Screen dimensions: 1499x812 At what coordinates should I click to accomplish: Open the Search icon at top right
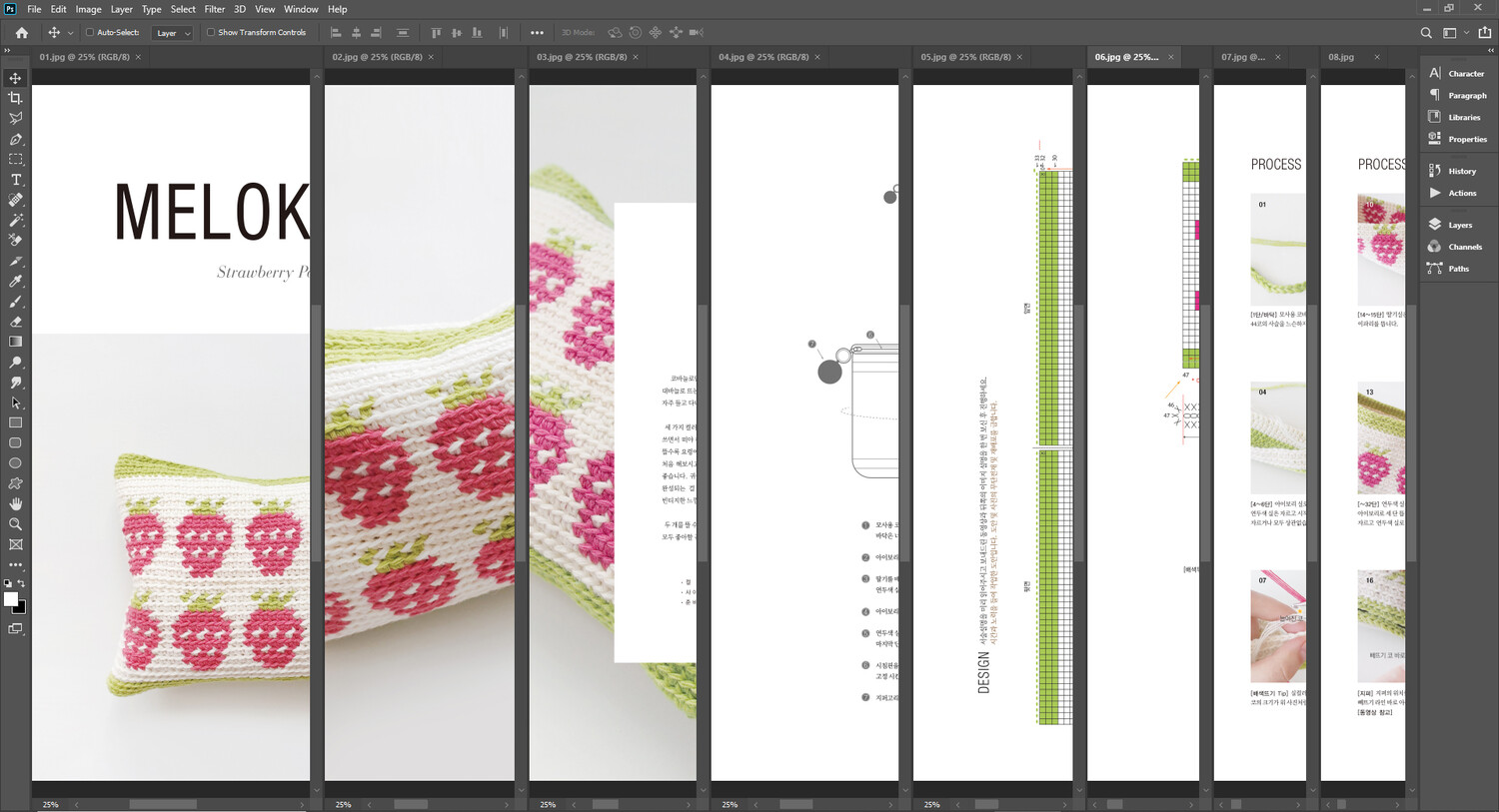pos(1426,33)
